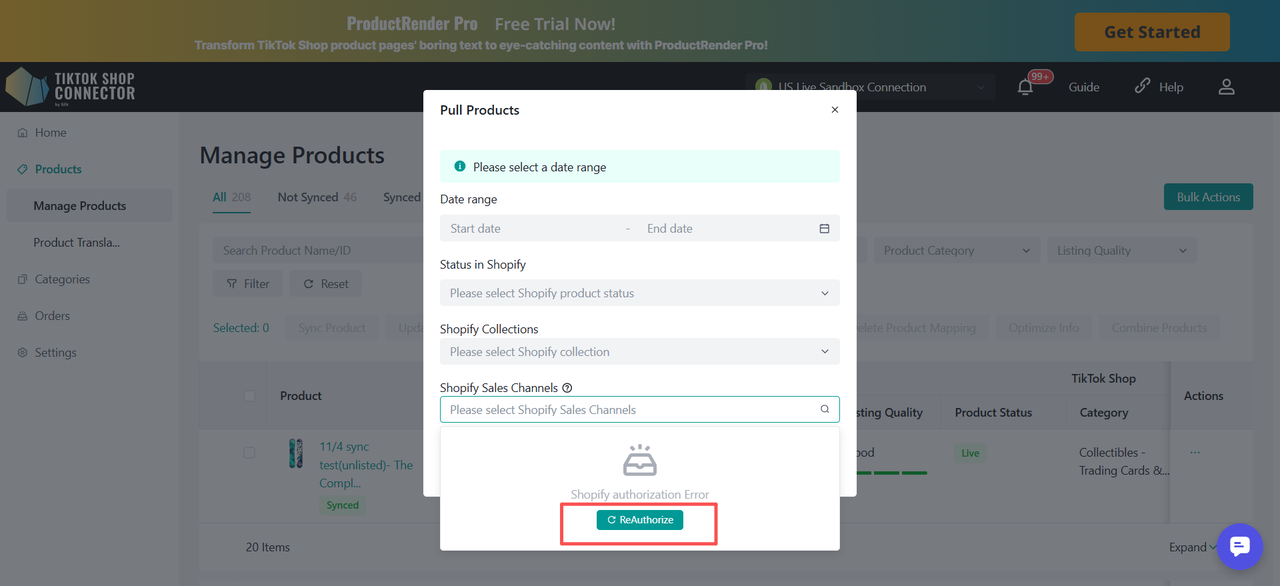The width and height of the screenshot is (1280, 586).
Task: Open the Listing Quality filter dropdown
Action: [x=1121, y=251]
